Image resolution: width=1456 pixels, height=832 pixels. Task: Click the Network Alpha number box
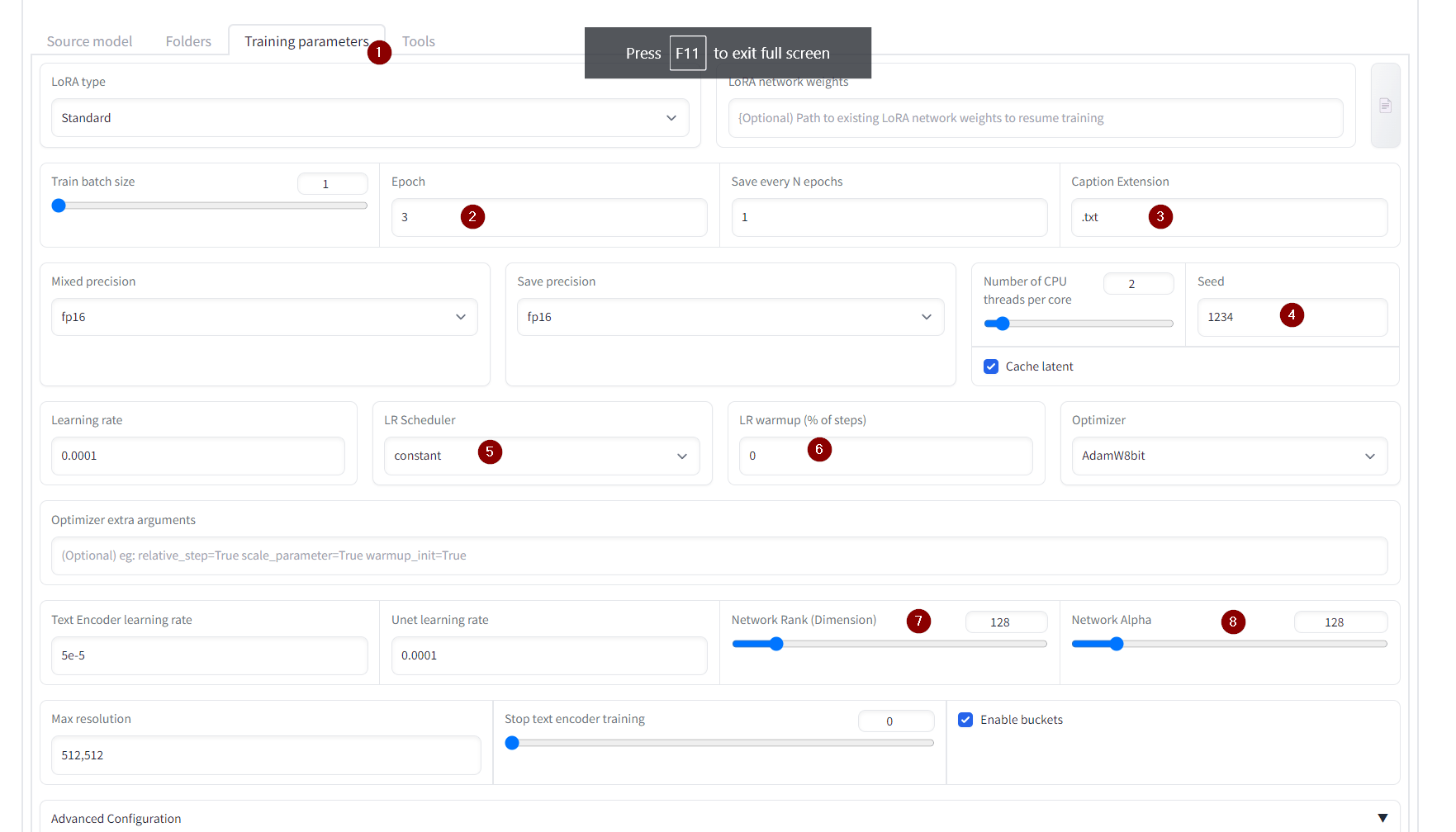click(1340, 622)
